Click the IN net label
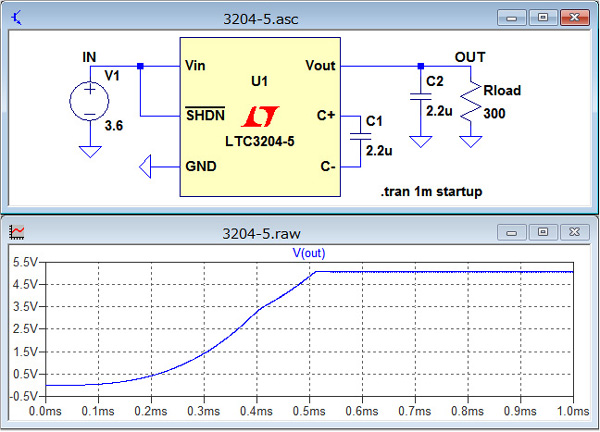This screenshot has width=600, height=432. point(90,57)
